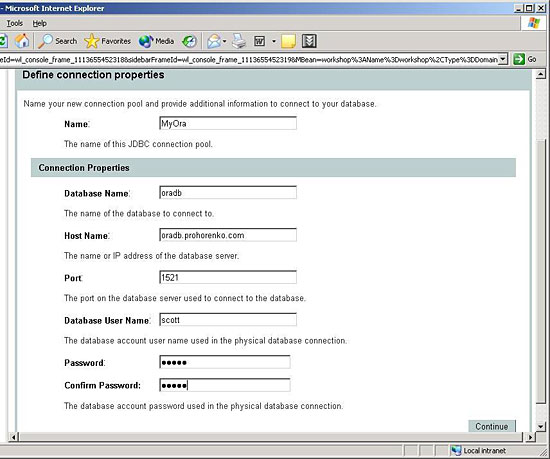
Task: Expand the Mail icon dropdown arrow
Action: [224, 41]
